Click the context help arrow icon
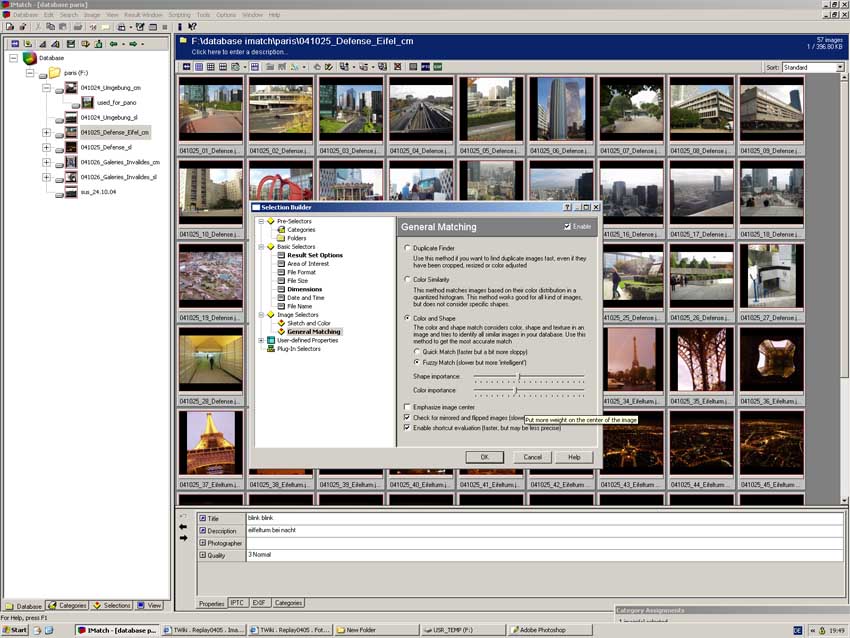The height and width of the screenshot is (638, 850). [x=192, y=27]
